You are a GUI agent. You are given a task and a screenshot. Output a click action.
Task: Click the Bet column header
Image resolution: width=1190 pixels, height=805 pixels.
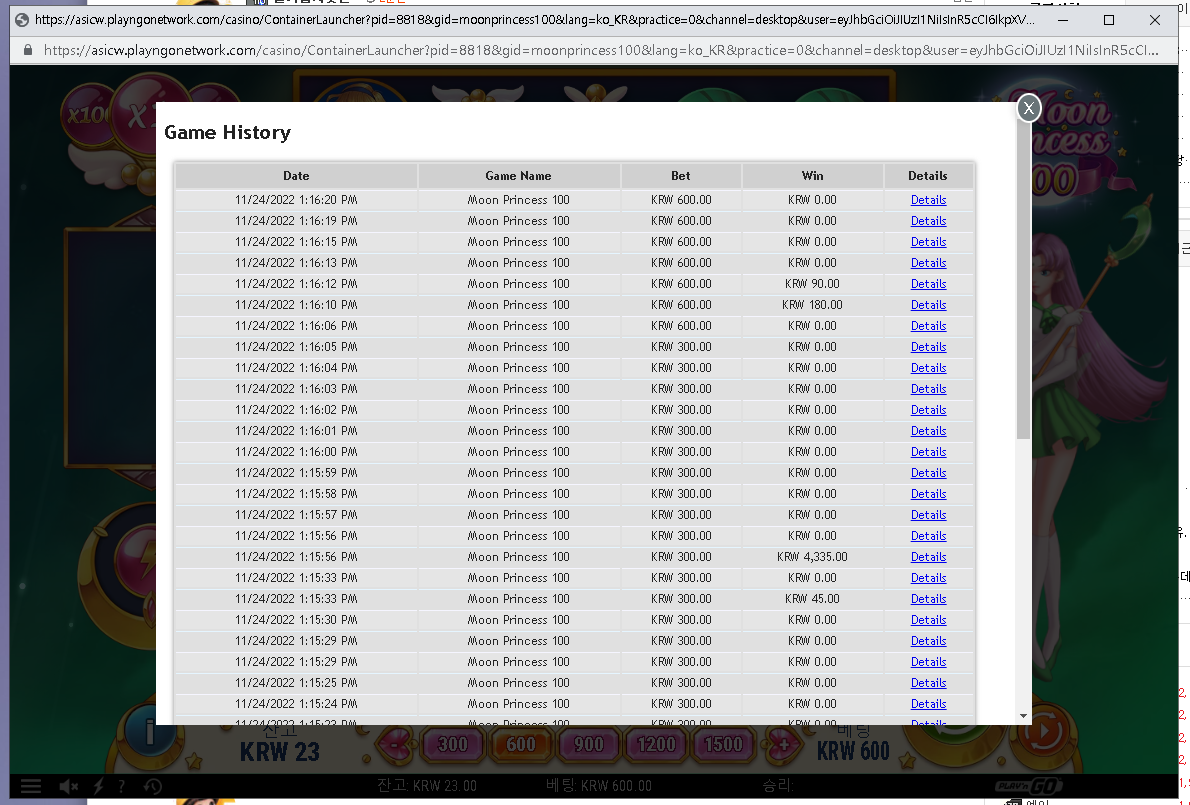(x=681, y=175)
